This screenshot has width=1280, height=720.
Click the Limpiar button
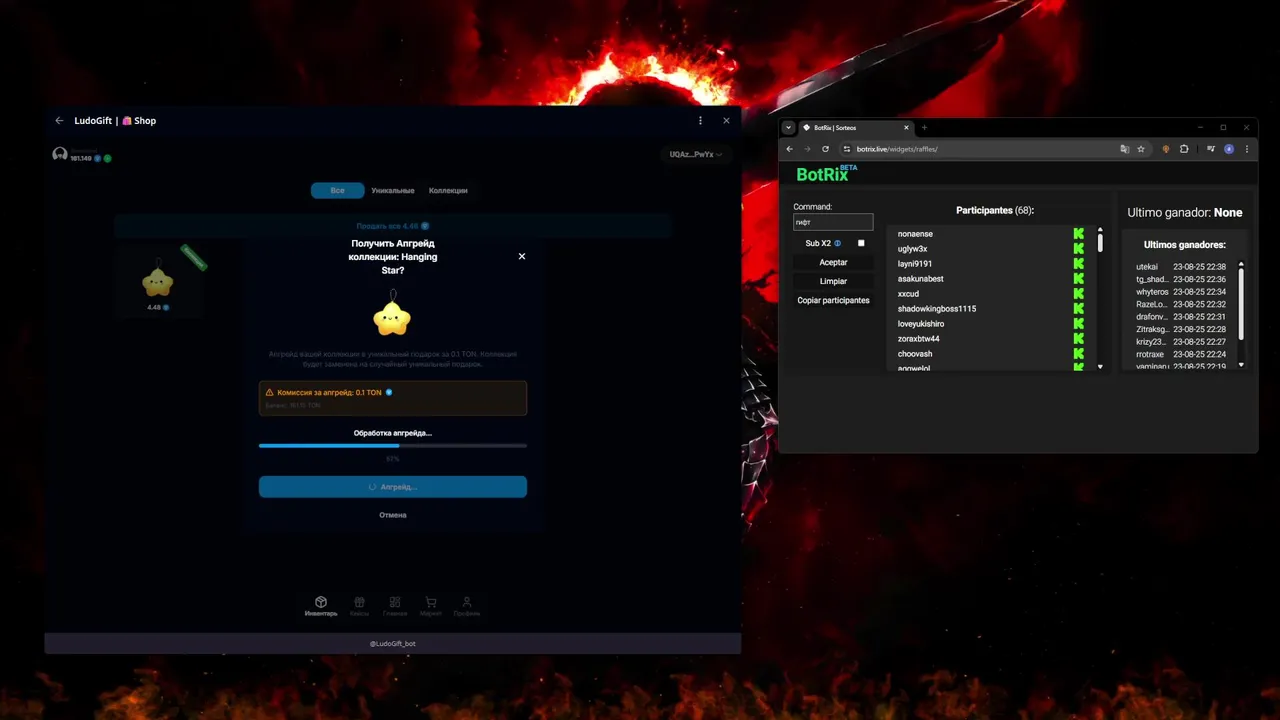833,281
